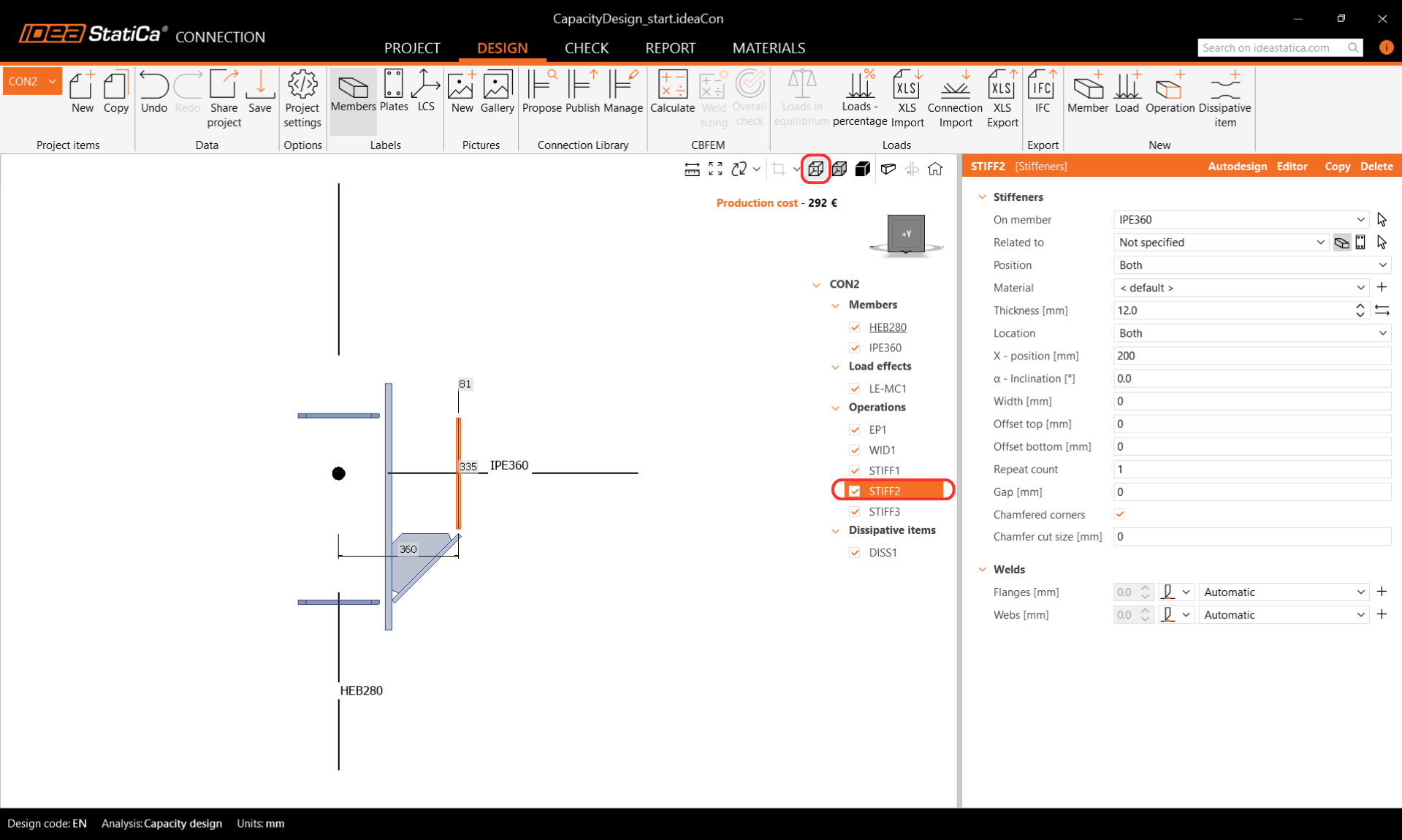
Task: Toggle Chamfered corners checkbox
Action: tap(1119, 514)
